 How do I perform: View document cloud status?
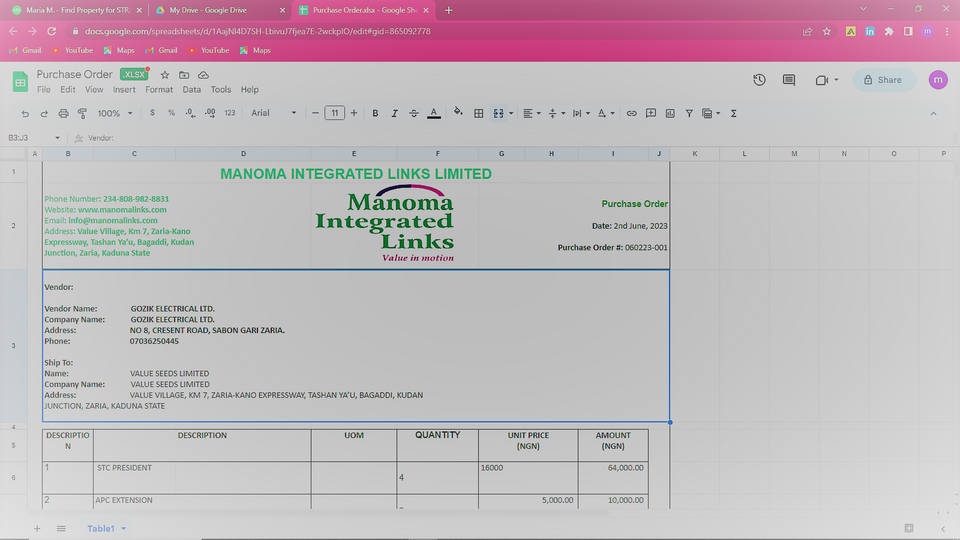(x=203, y=75)
